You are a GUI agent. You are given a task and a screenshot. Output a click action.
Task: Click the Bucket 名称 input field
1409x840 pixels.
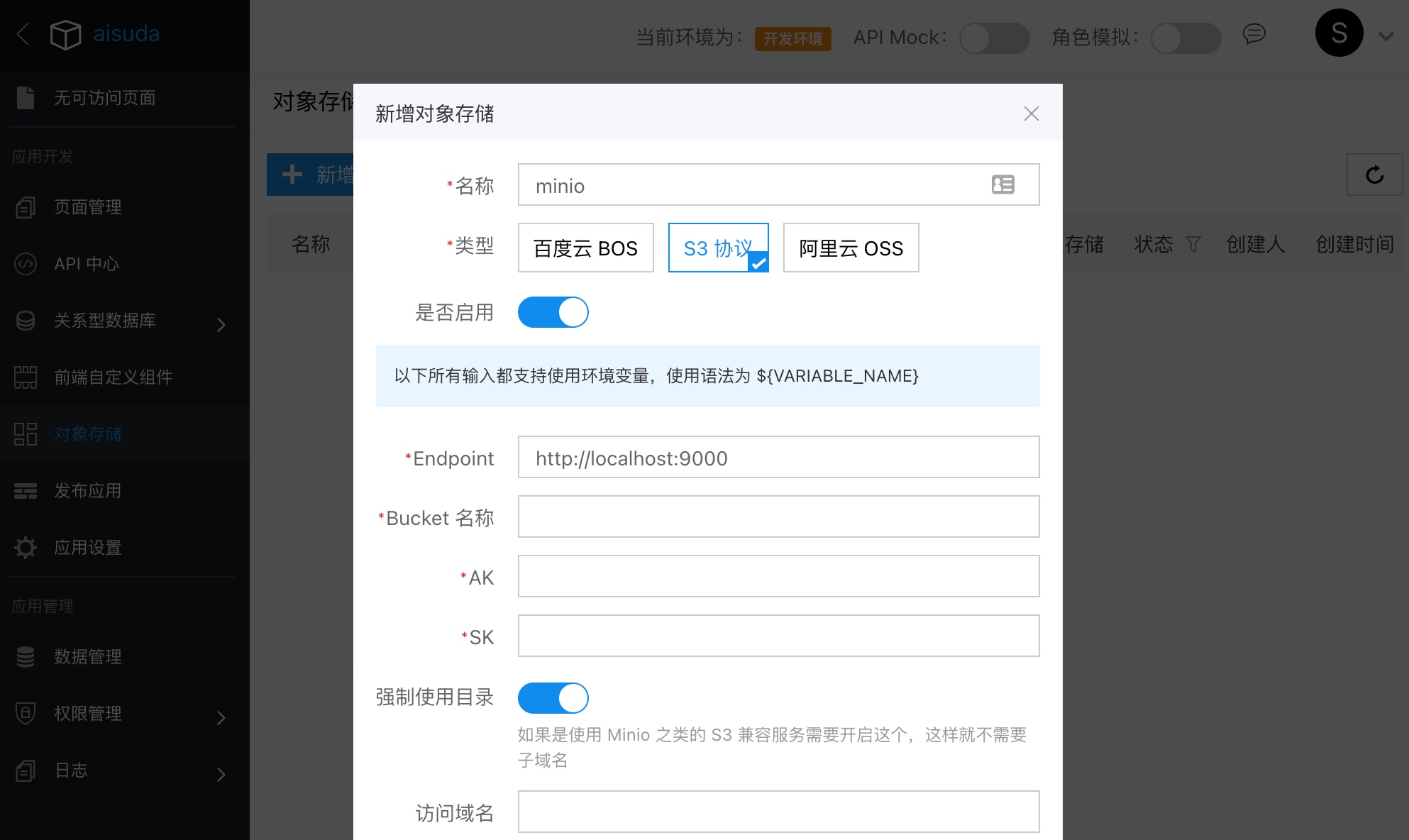pos(778,516)
